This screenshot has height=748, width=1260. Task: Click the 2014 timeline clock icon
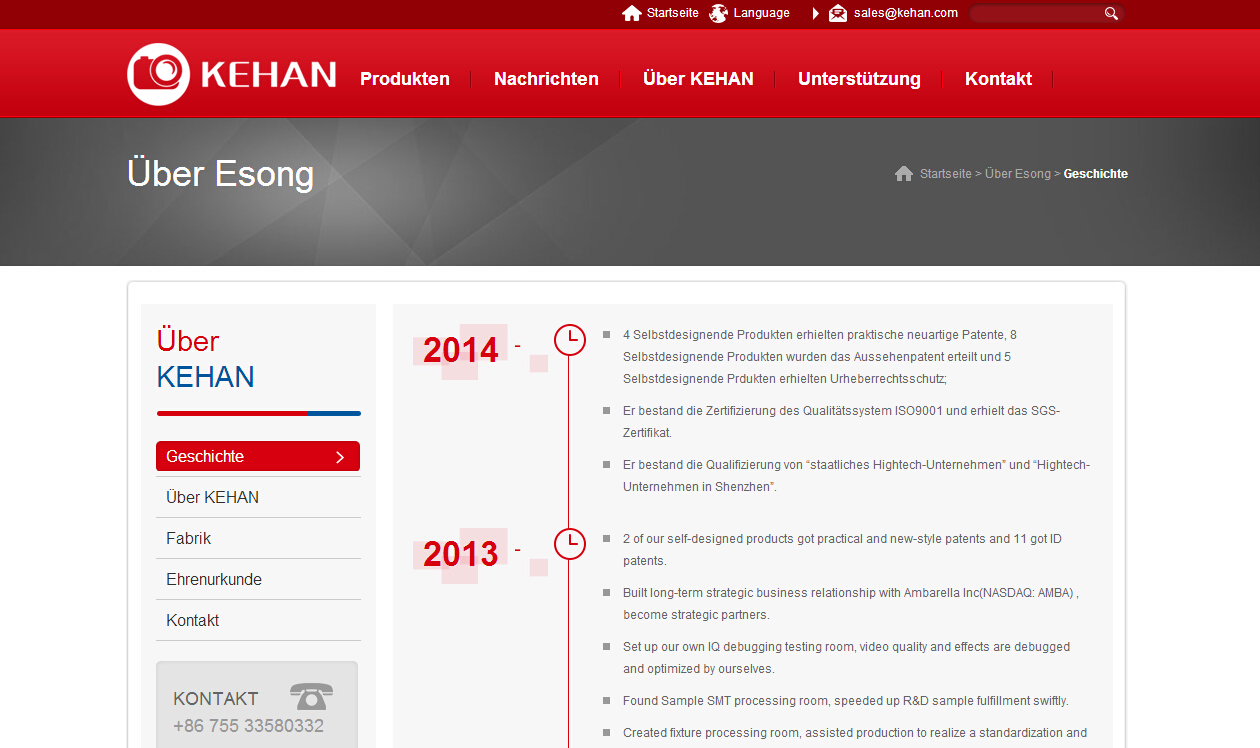(x=570, y=340)
